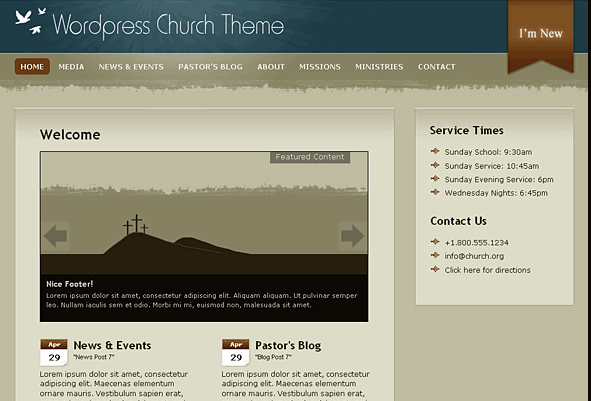Click the News & Events Apr 29 calendar icon

point(54,352)
